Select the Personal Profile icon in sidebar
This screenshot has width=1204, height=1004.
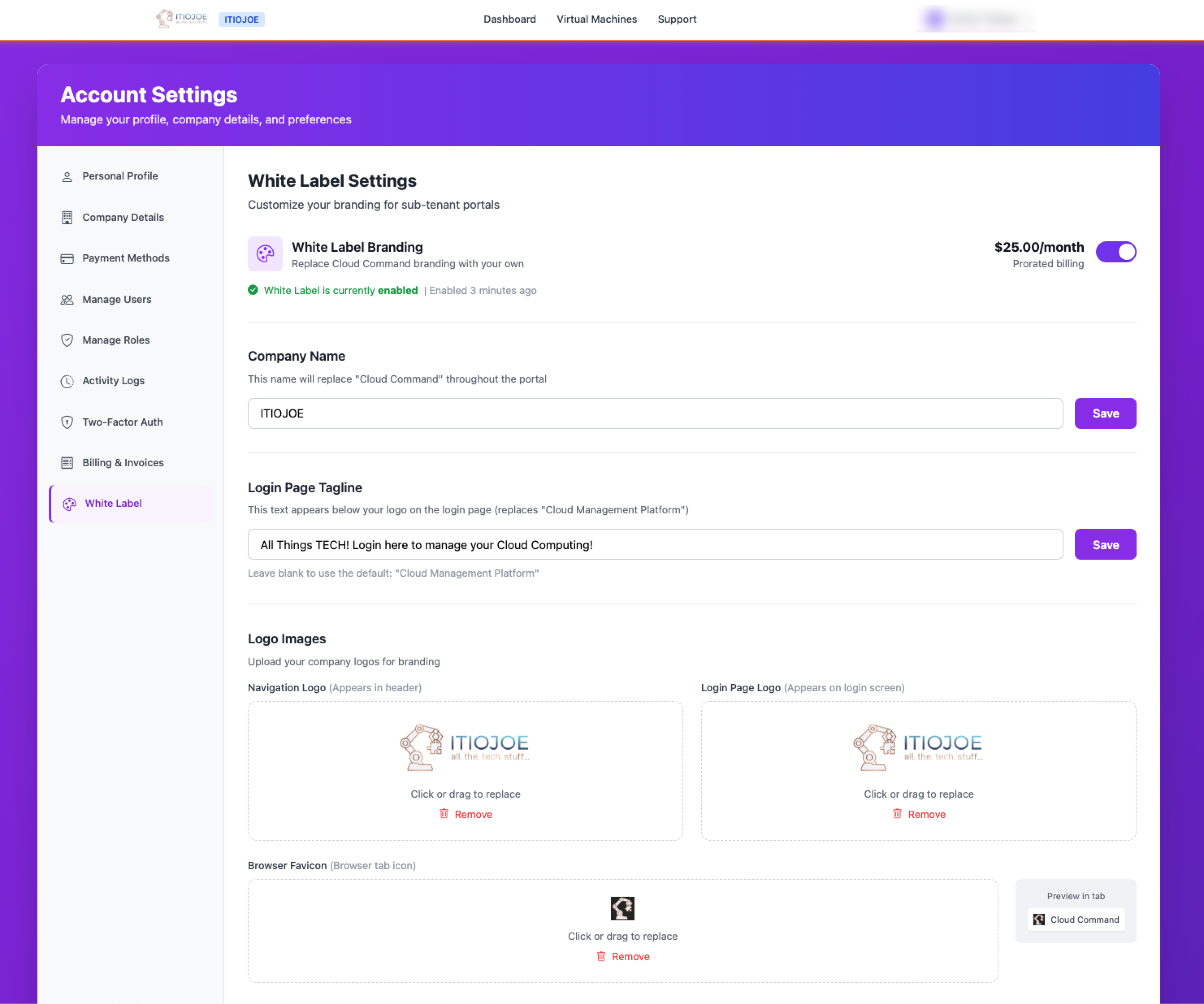(67, 176)
